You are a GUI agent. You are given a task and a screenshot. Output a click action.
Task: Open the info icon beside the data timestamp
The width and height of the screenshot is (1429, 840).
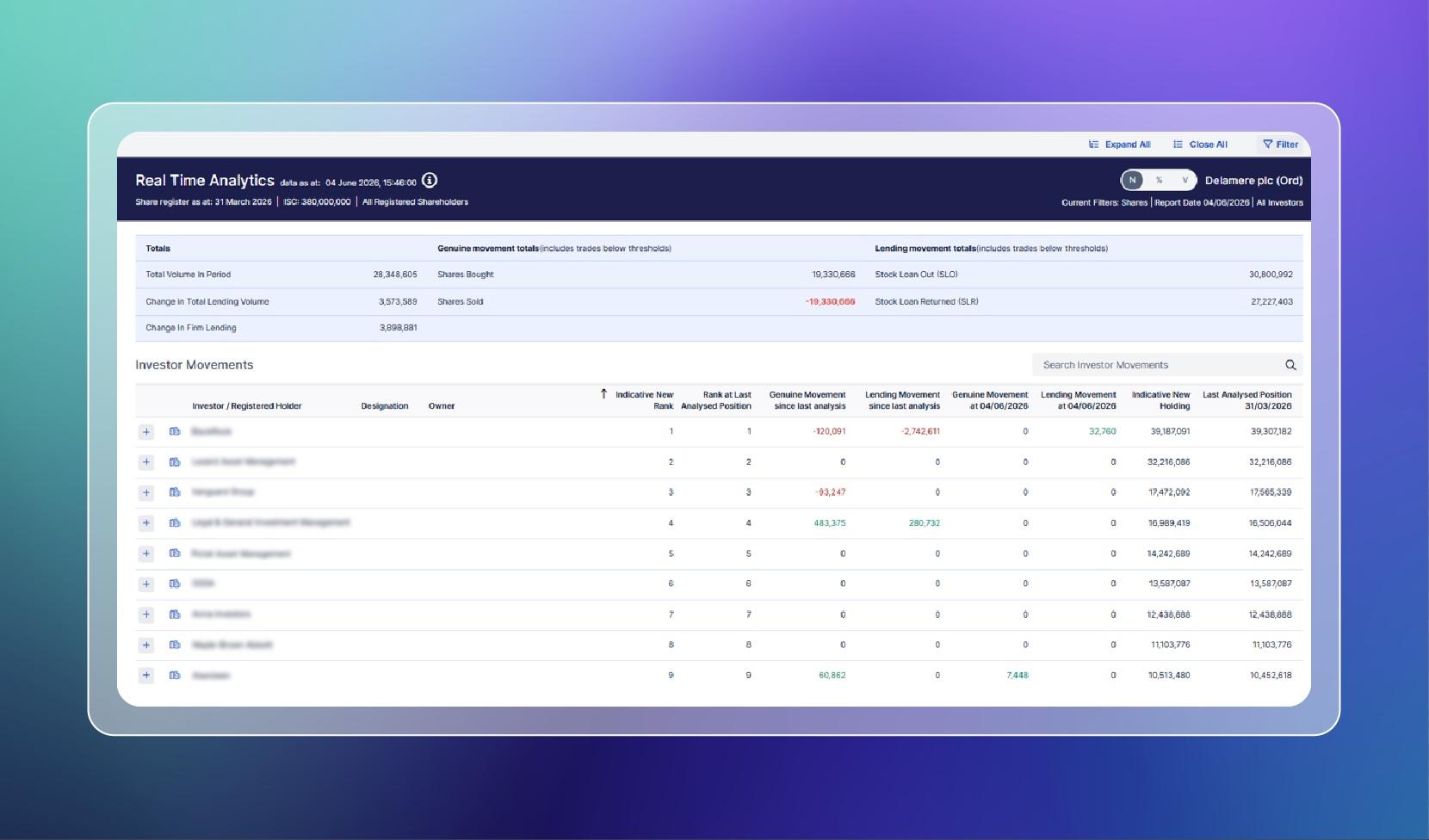pos(430,180)
